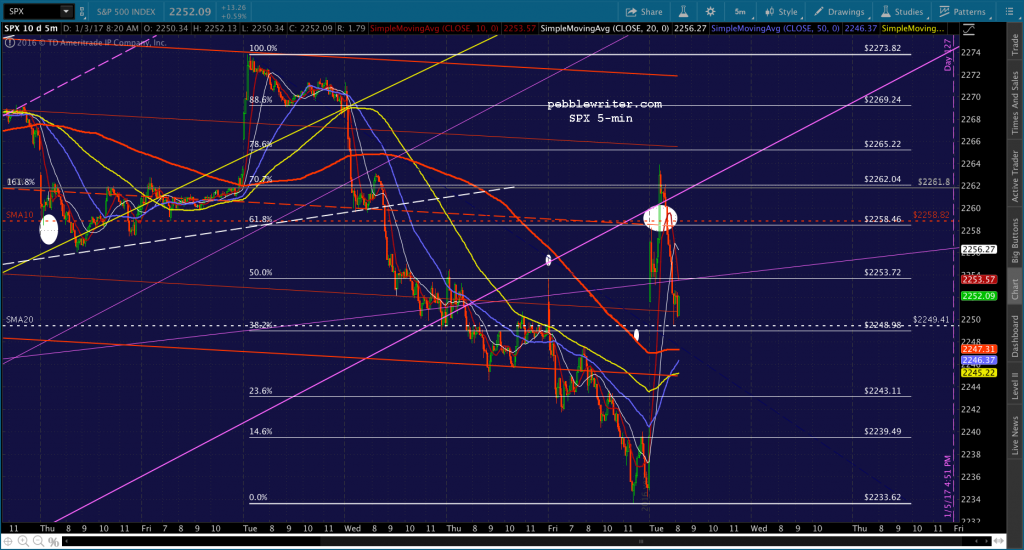Click the horizontal time scrollbar
Viewport: 1024px width, 550px height.
coord(526,542)
